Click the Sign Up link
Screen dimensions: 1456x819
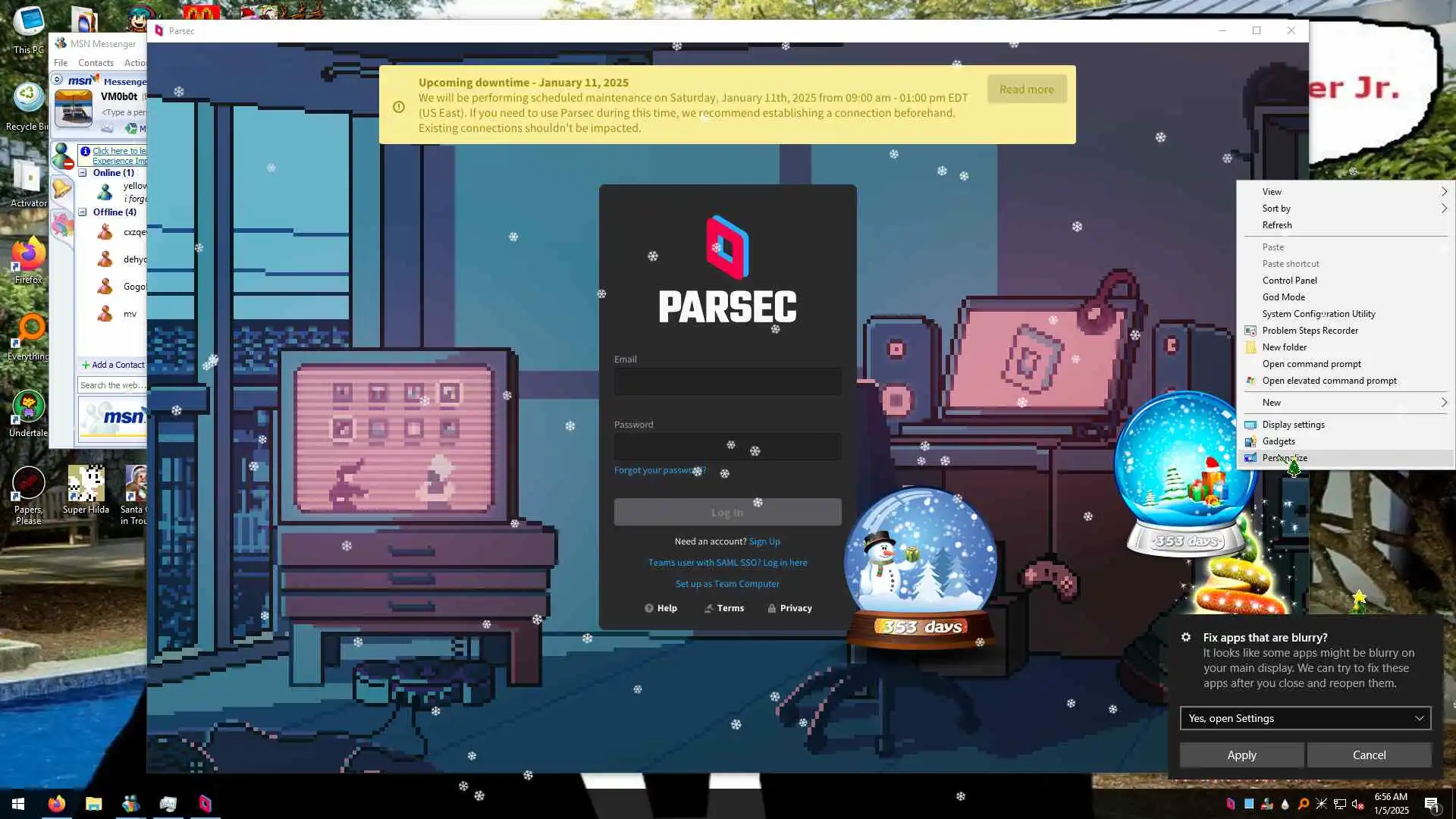764,541
